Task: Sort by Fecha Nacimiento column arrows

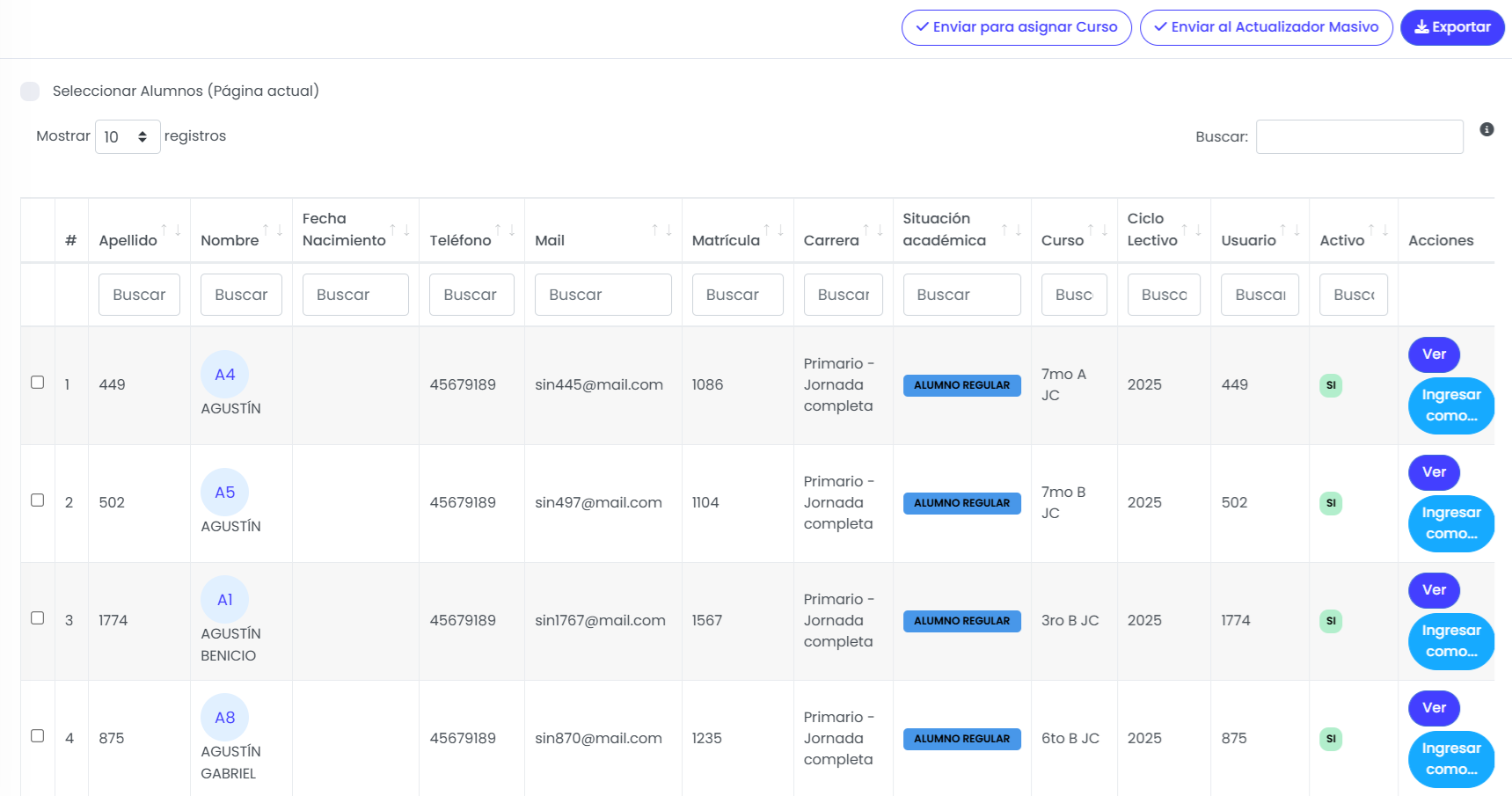Action: (x=399, y=230)
